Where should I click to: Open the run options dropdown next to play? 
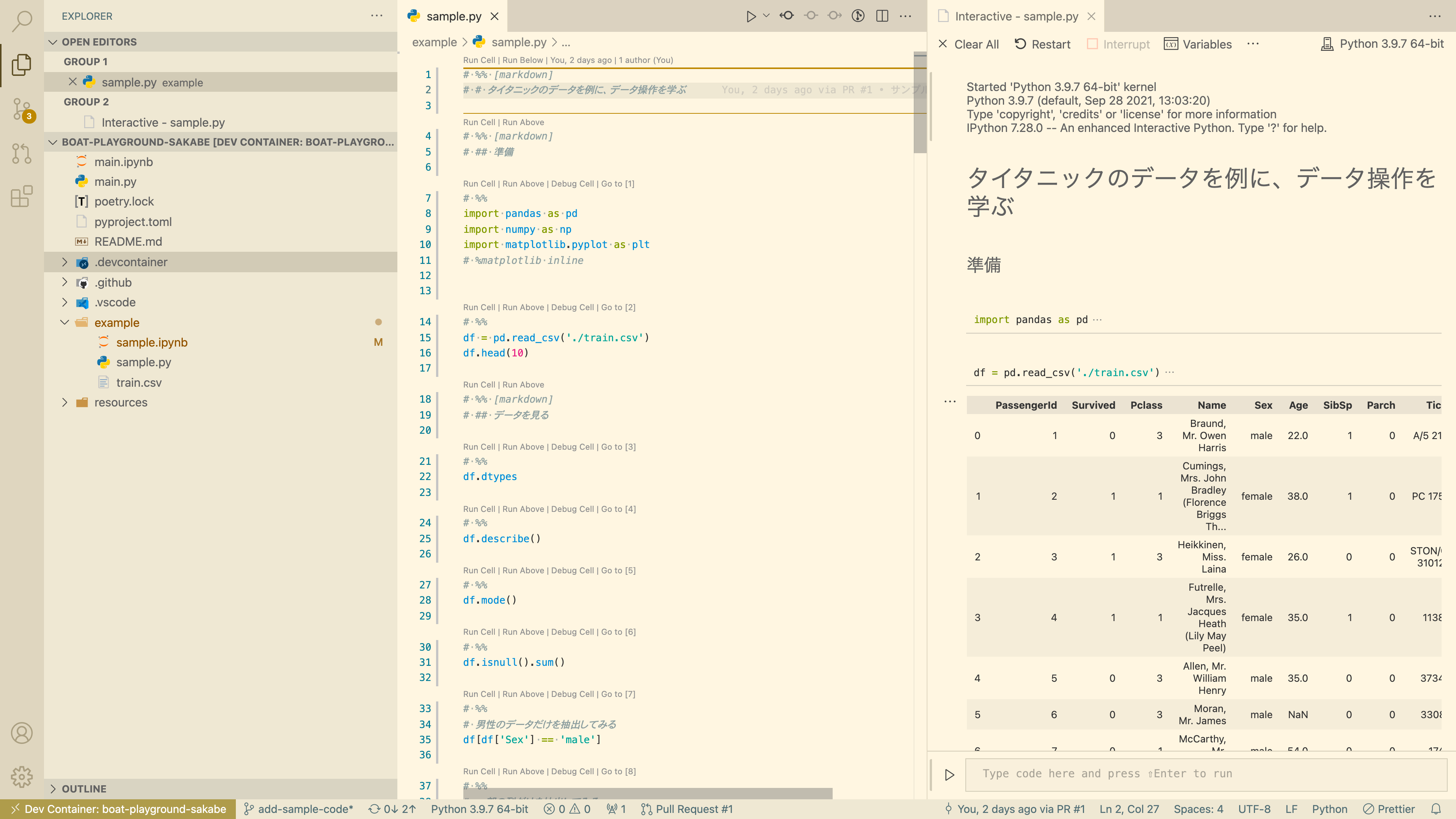click(766, 16)
